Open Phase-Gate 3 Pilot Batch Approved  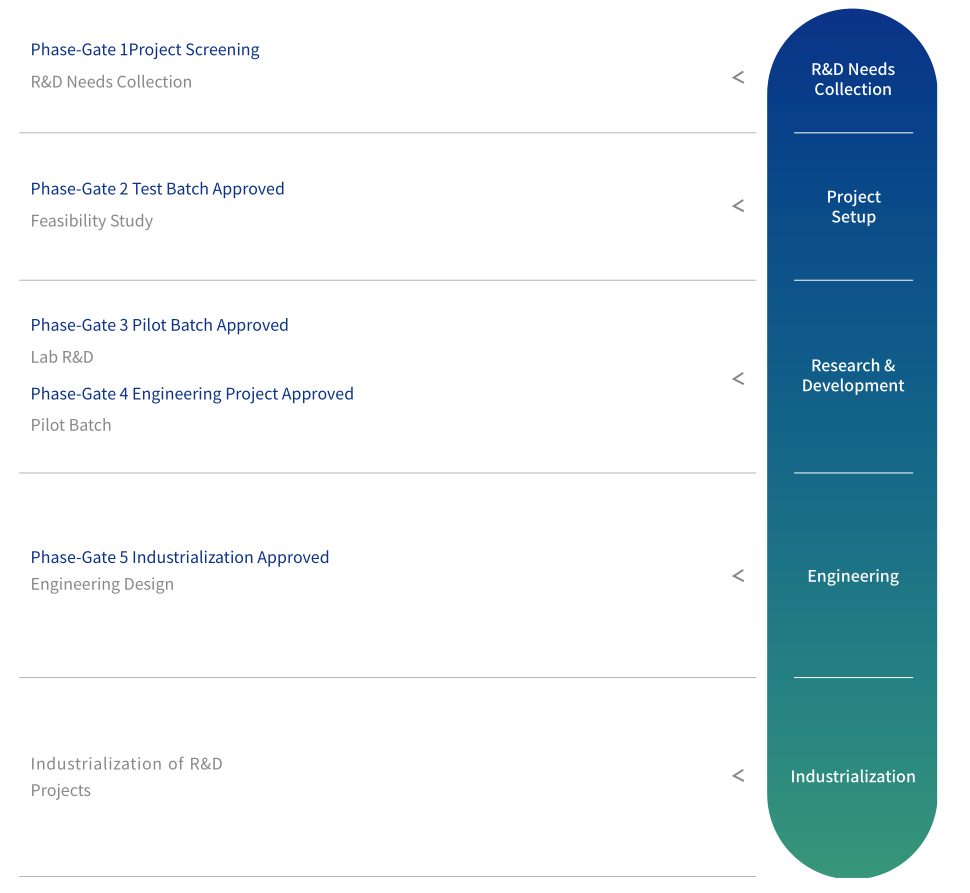159,325
